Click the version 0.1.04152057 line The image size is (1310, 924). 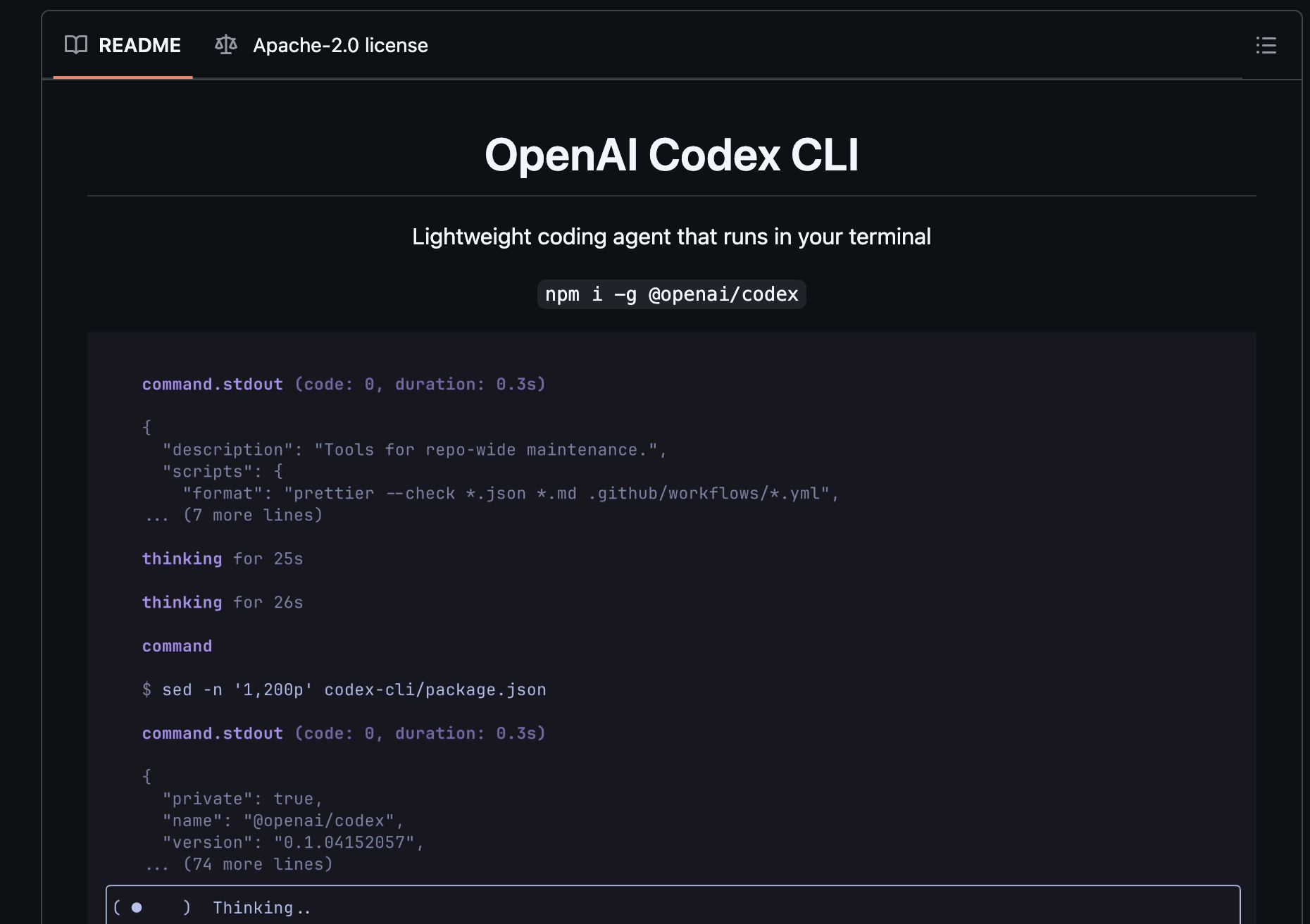293,843
